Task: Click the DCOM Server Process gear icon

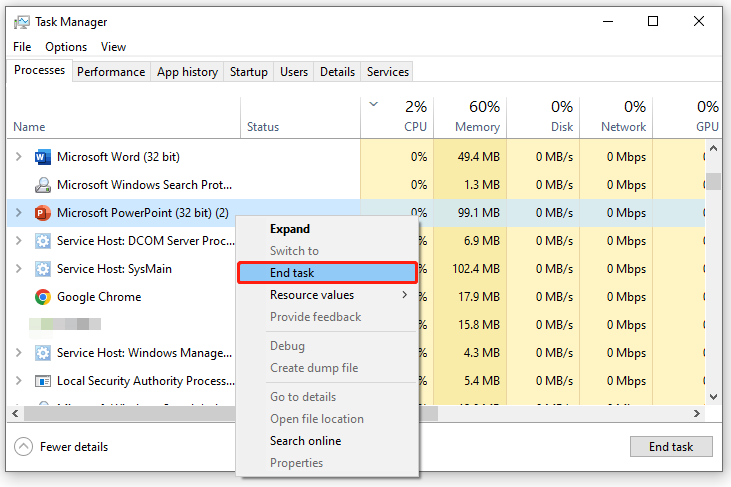Action: 42,241
